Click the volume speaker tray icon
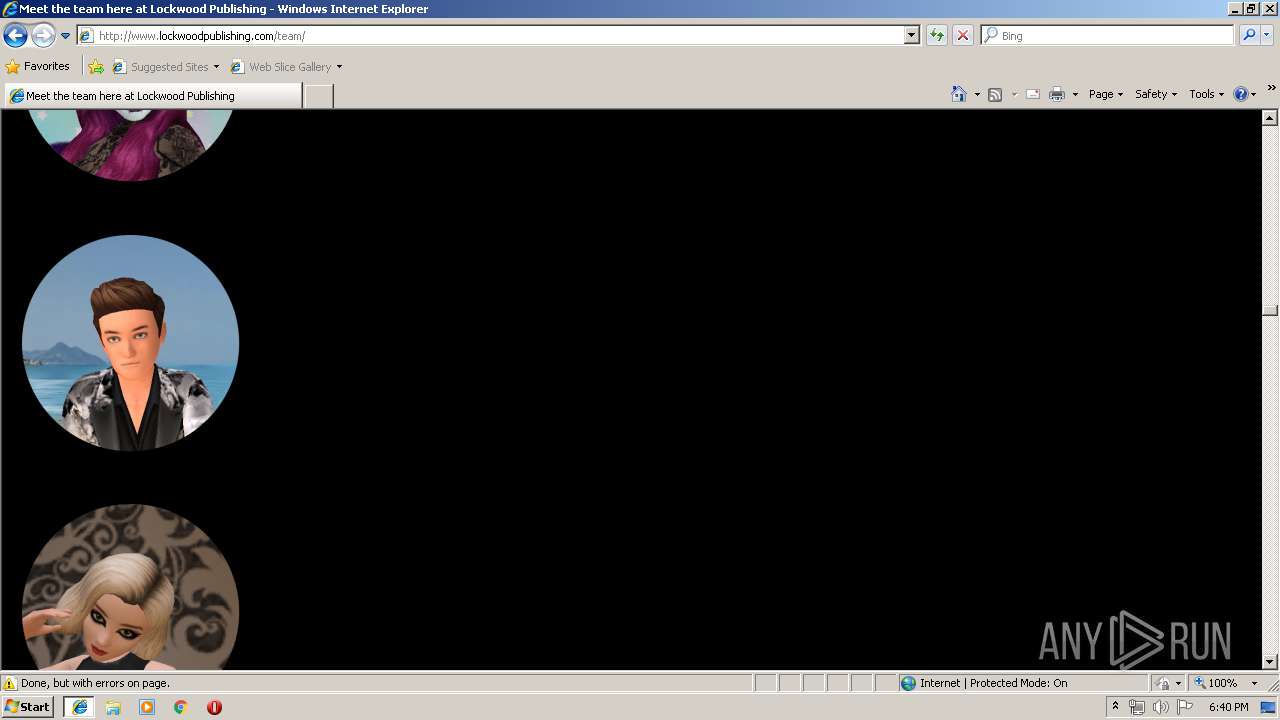 pyautogui.click(x=1161, y=707)
